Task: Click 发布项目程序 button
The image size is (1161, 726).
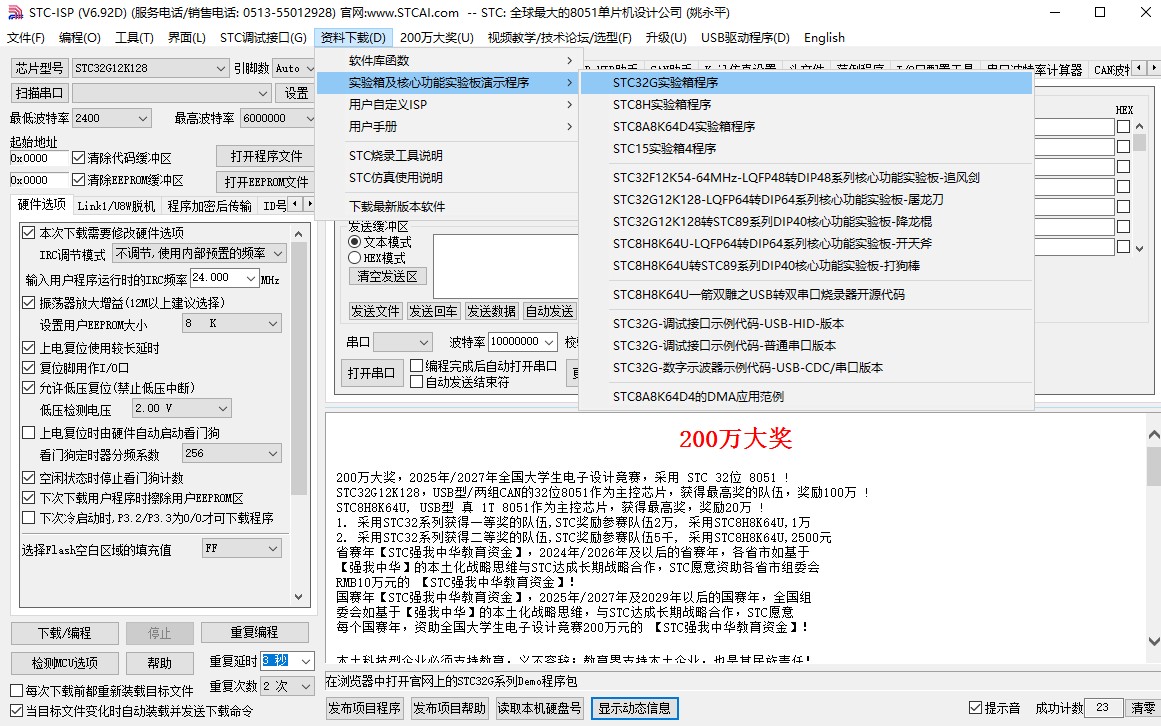Action: coord(364,708)
